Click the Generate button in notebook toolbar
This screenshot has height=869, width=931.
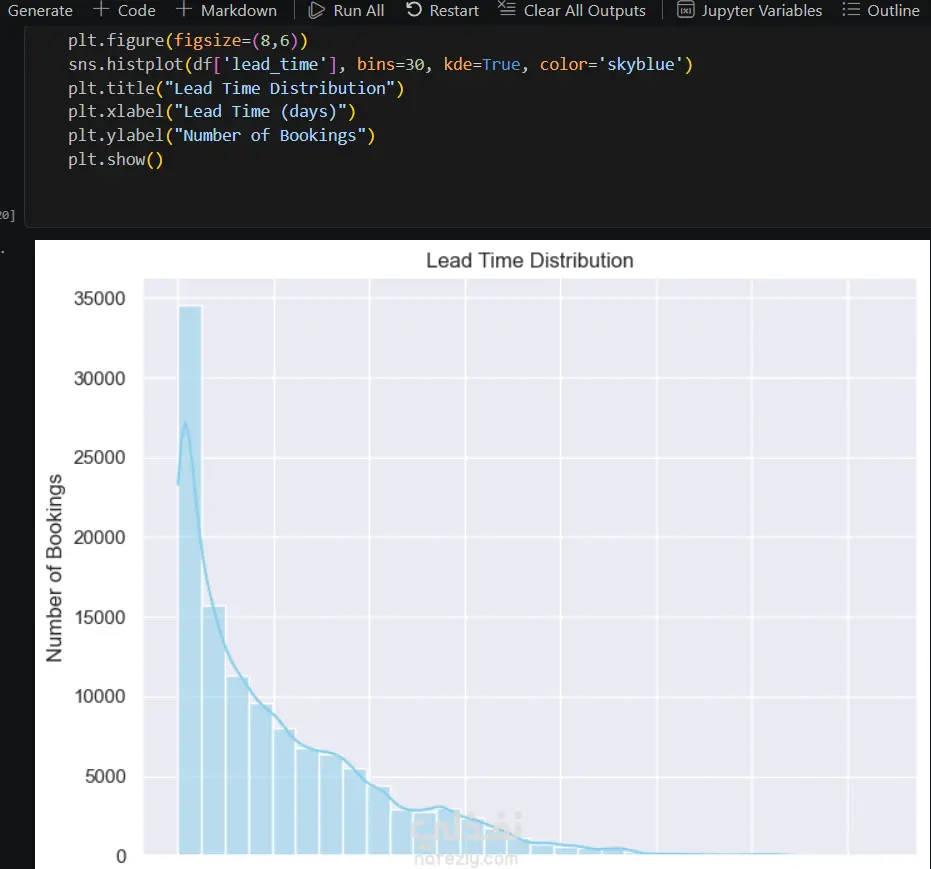pos(40,11)
